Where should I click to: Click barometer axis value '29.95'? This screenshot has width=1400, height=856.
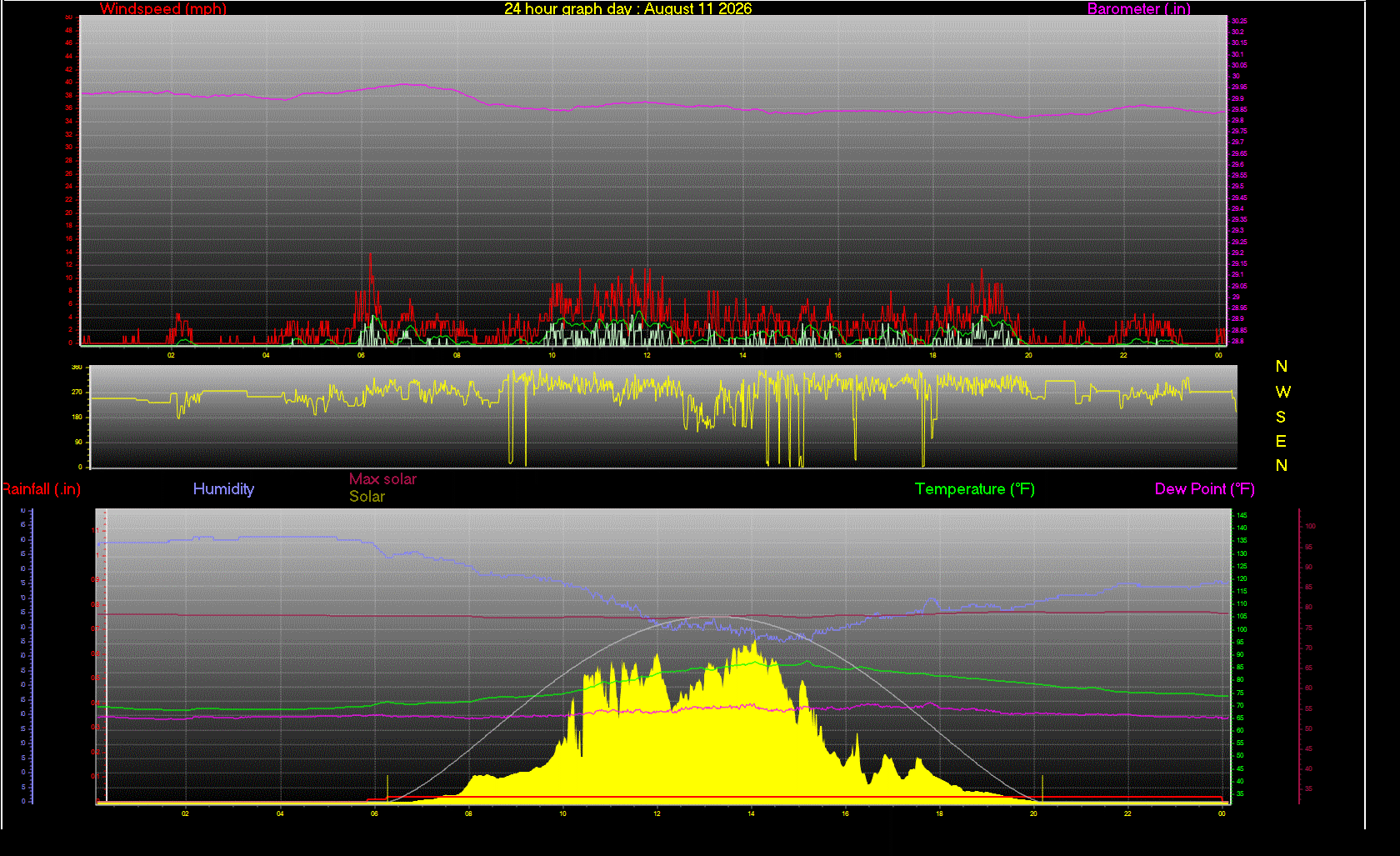tap(1239, 87)
